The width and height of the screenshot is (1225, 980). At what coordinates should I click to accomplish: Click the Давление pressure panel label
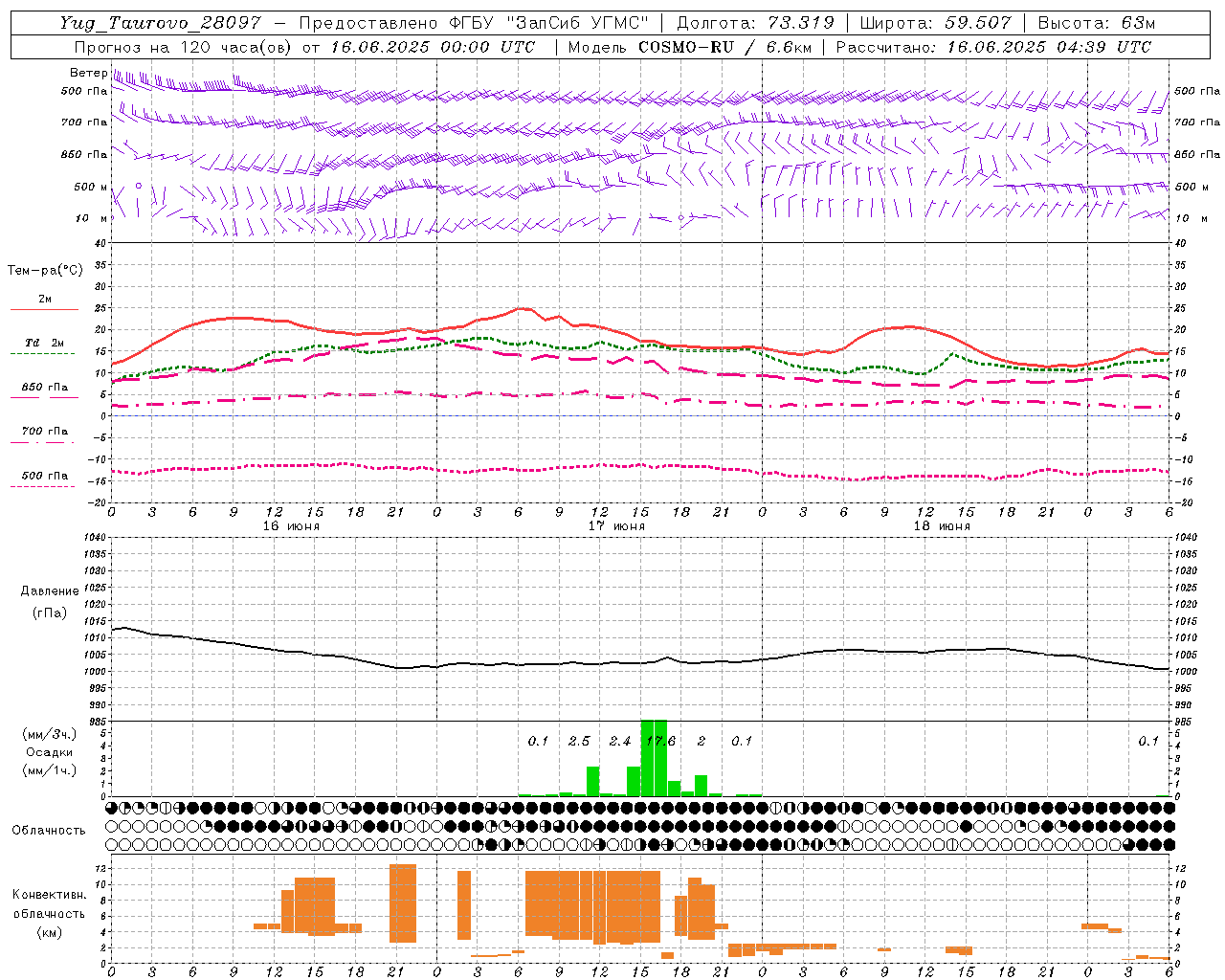50,591
